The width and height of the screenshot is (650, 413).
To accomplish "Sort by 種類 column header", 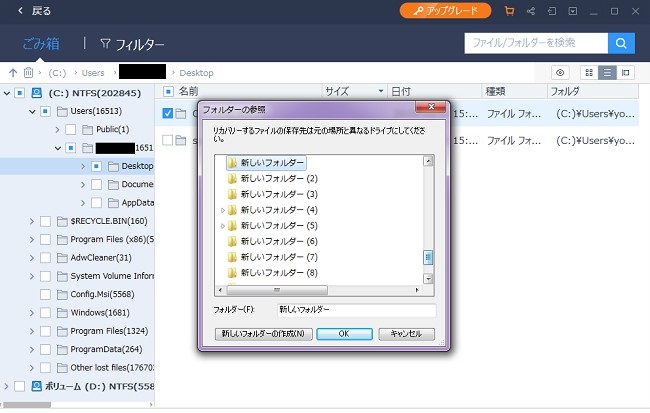I will 495,91.
